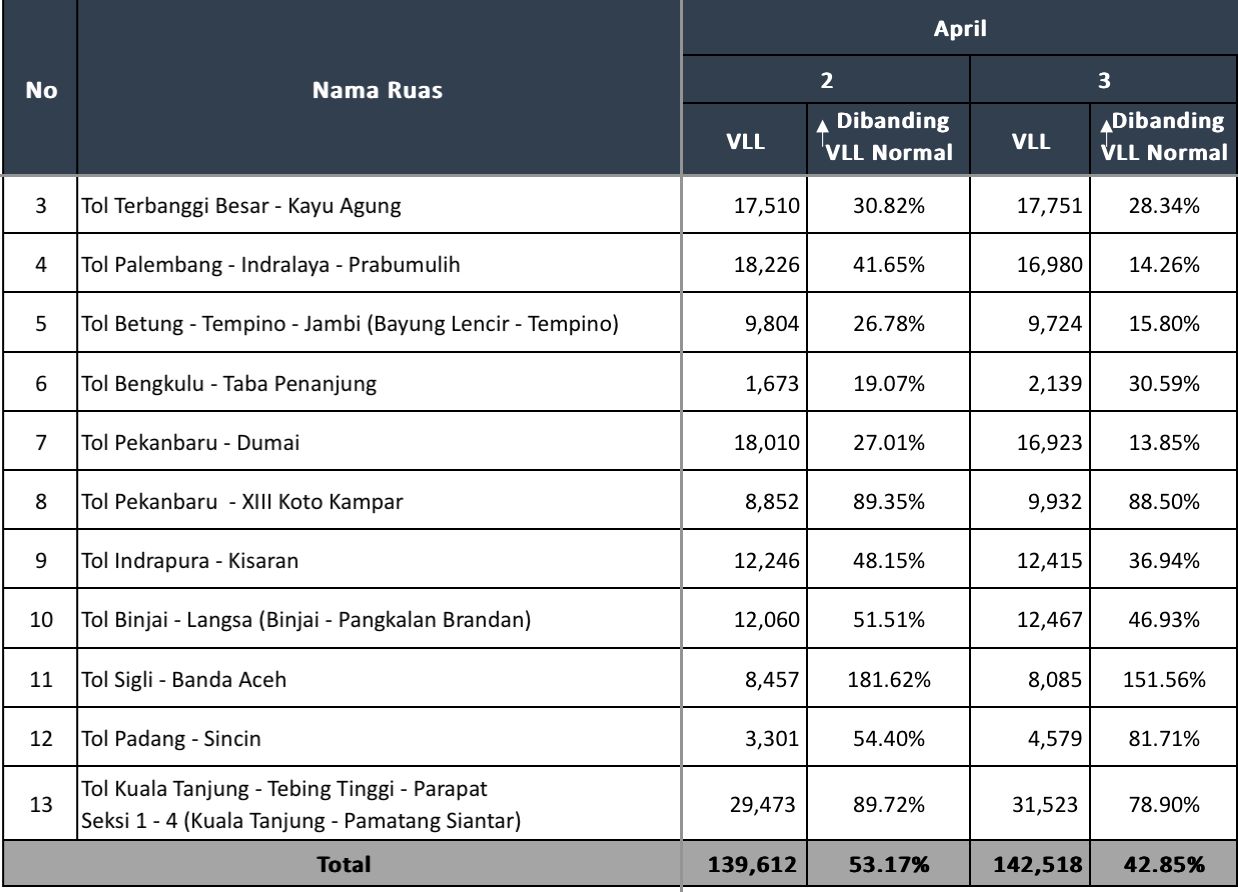
Task: Click the day 2 header under April
Action: 826,78
